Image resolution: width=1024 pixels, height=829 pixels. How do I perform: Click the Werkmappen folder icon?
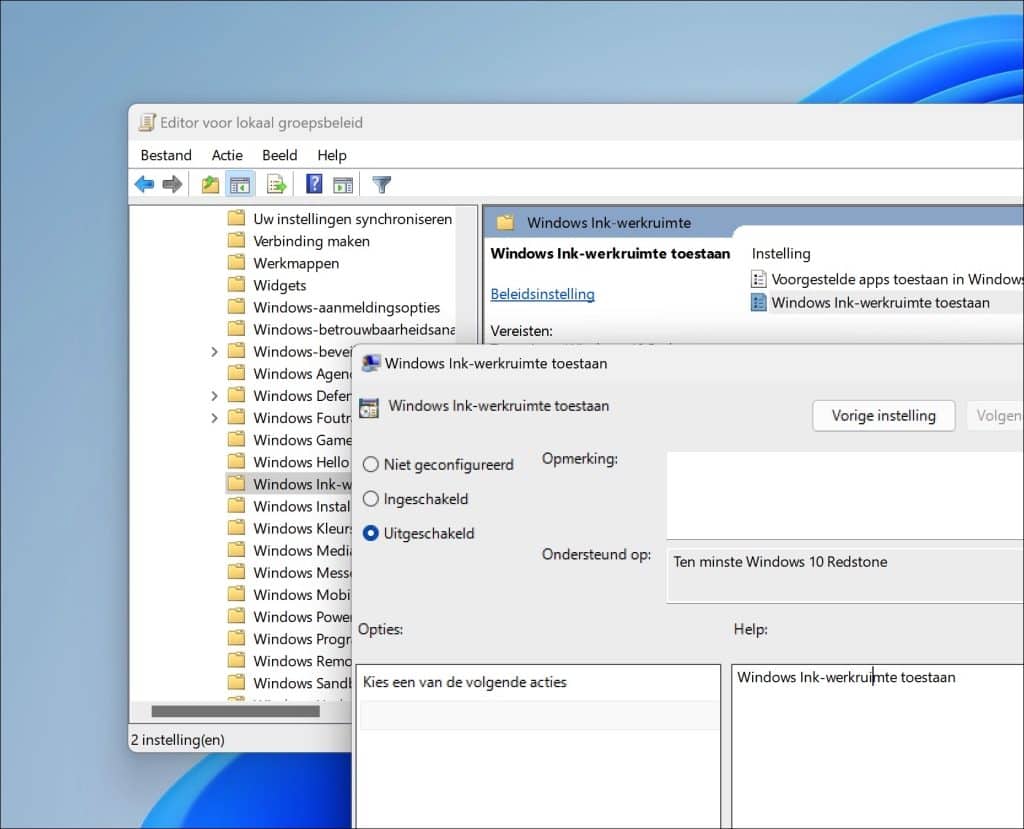click(236, 263)
